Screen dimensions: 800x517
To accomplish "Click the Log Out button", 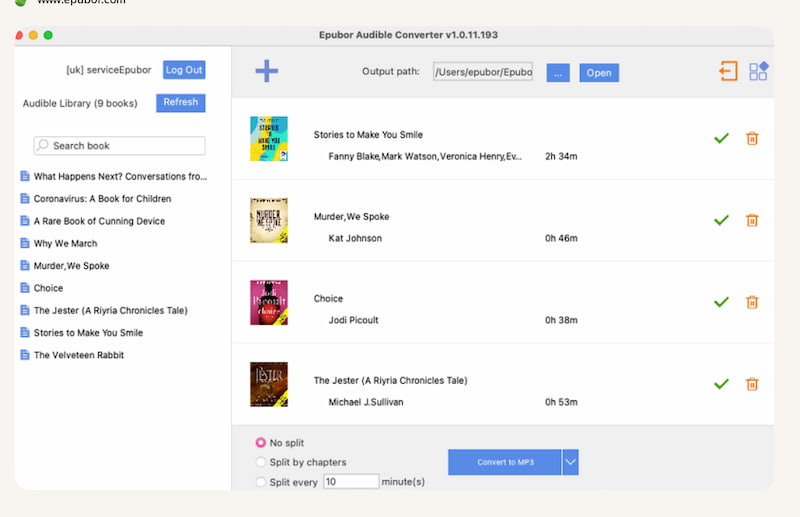I will pyautogui.click(x=184, y=70).
